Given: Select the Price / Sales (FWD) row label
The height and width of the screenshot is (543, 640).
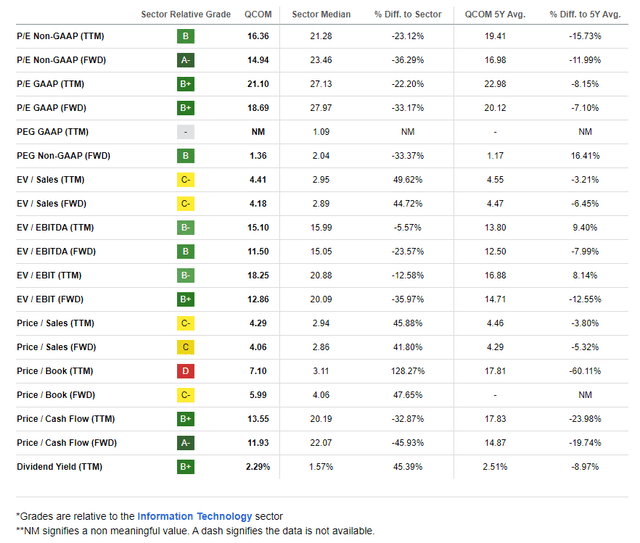Looking at the screenshot, I should [x=56, y=347].
